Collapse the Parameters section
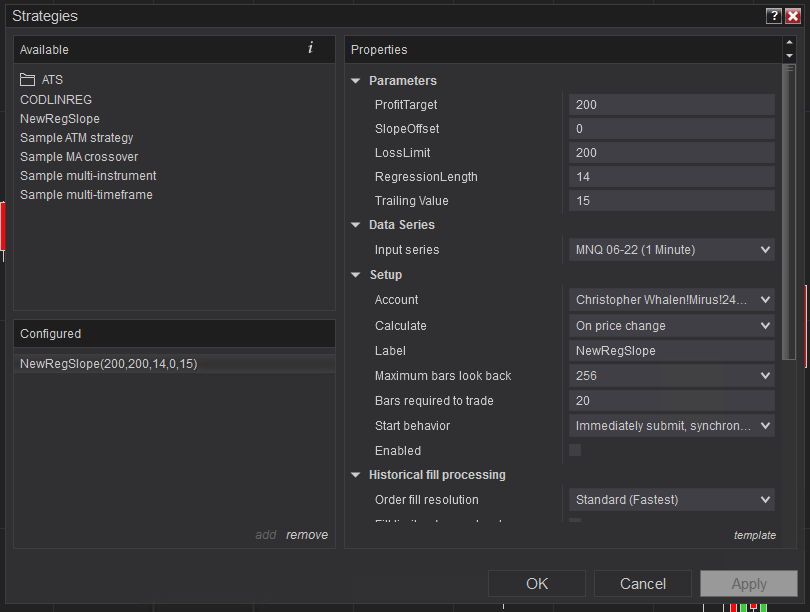The width and height of the screenshot is (810, 612). pos(356,81)
